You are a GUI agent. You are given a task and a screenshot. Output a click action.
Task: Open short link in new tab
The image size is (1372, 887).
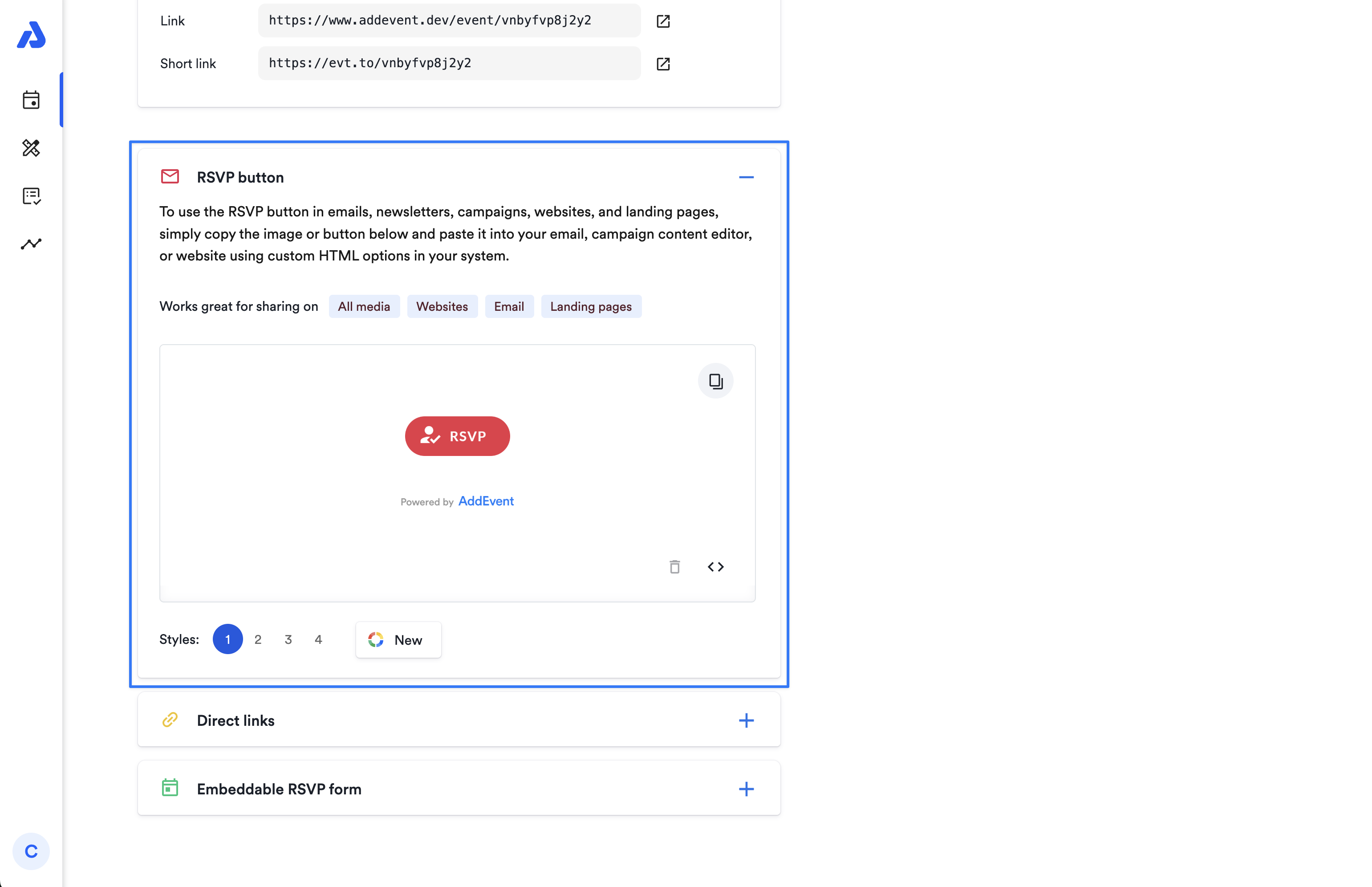[663, 64]
